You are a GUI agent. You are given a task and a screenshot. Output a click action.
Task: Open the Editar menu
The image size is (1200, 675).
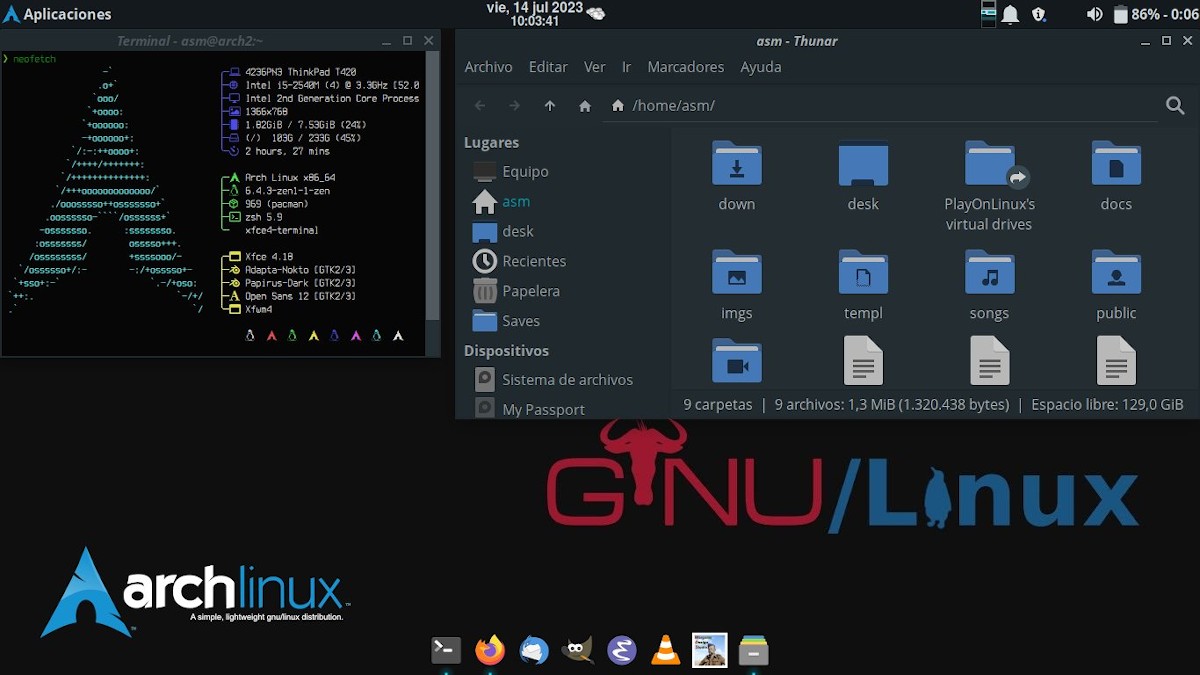(x=548, y=67)
